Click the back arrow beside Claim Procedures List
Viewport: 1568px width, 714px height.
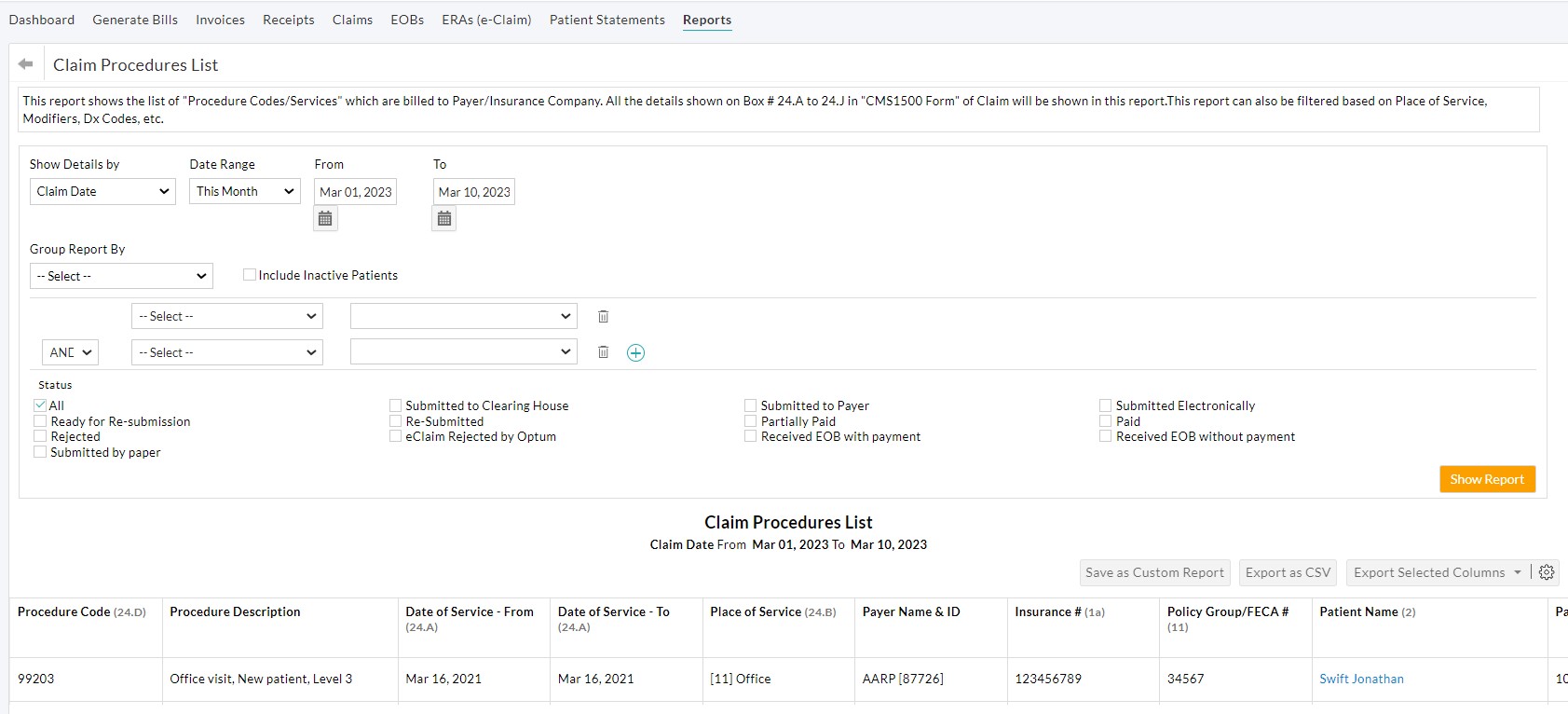26,64
